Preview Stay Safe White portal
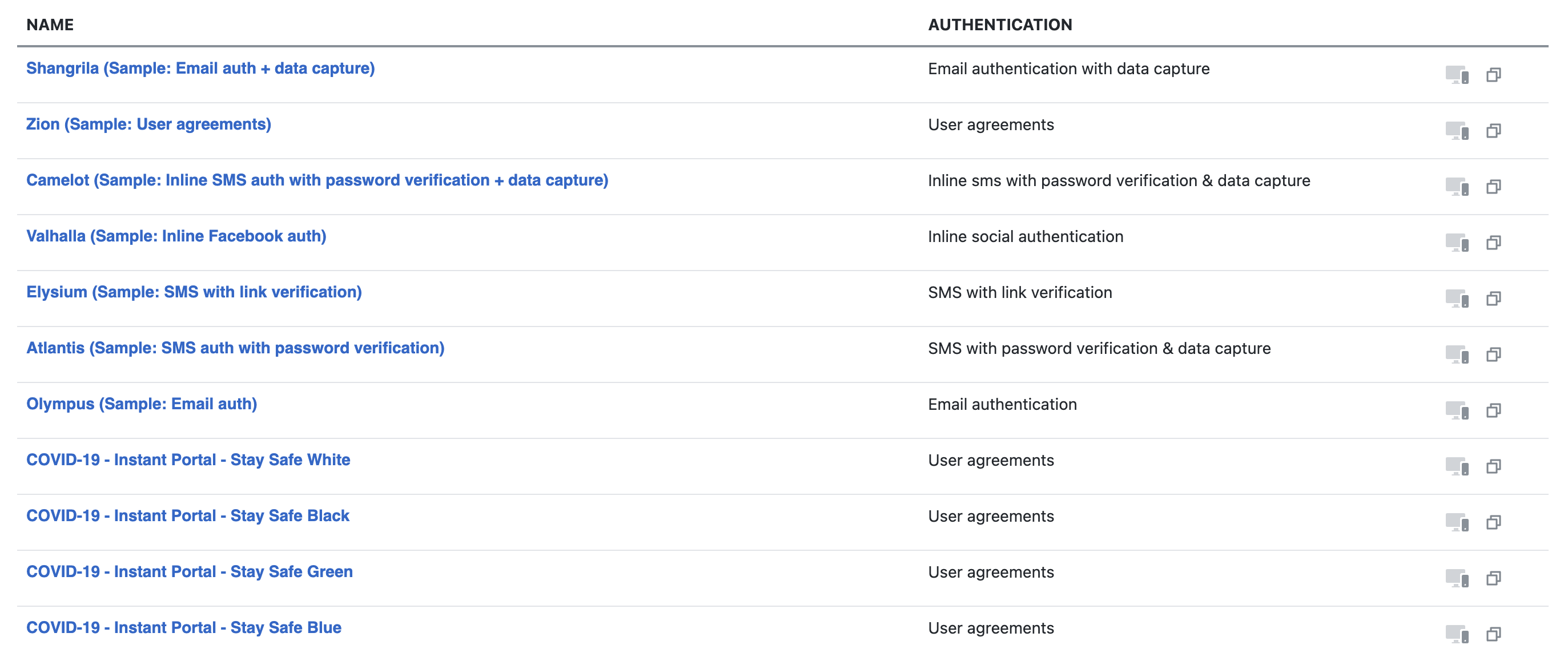The width and height of the screenshot is (1568, 661). click(x=1457, y=467)
